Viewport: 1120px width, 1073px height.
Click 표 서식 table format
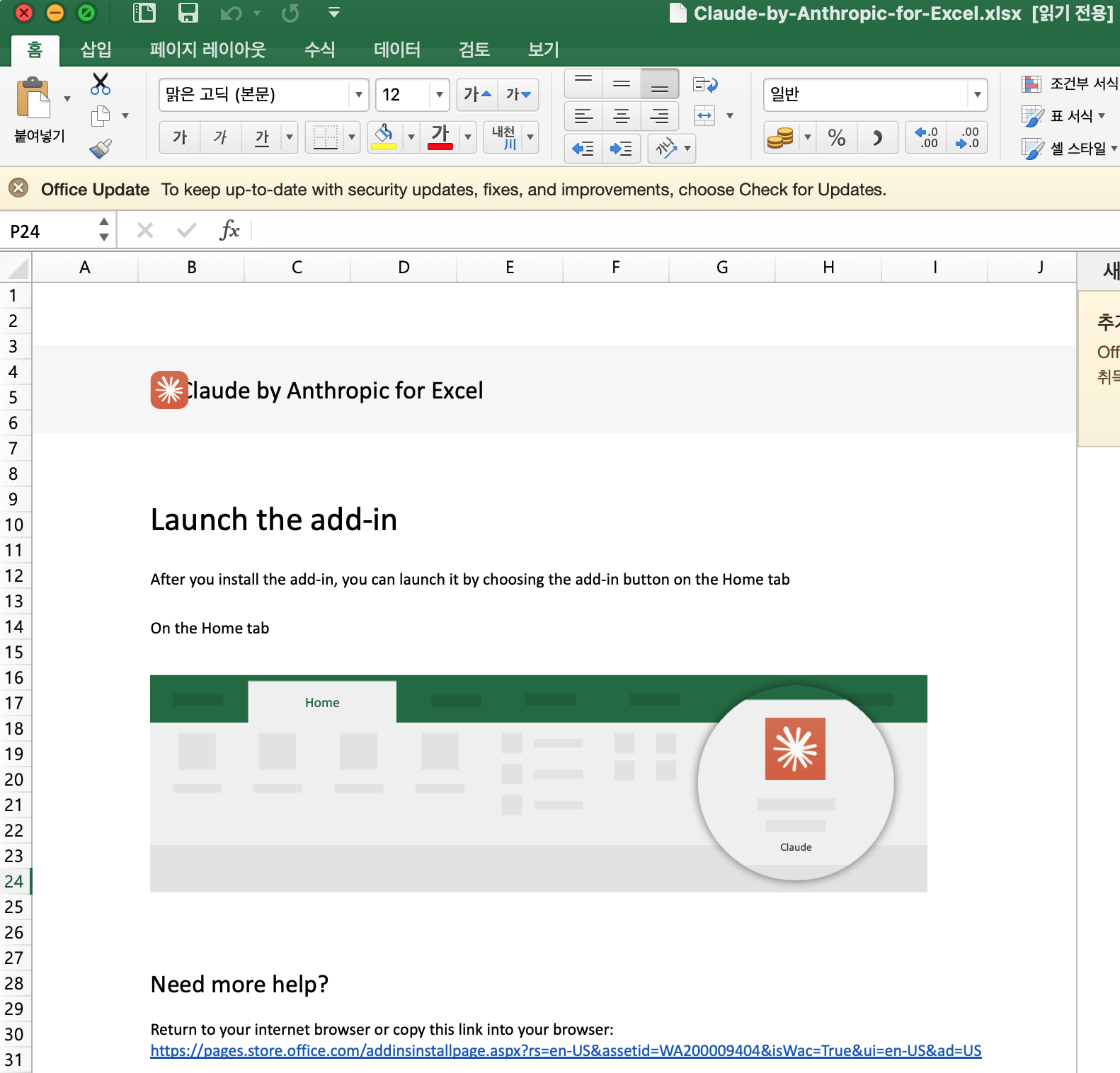pyautogui.click(x=1063, y=115)
